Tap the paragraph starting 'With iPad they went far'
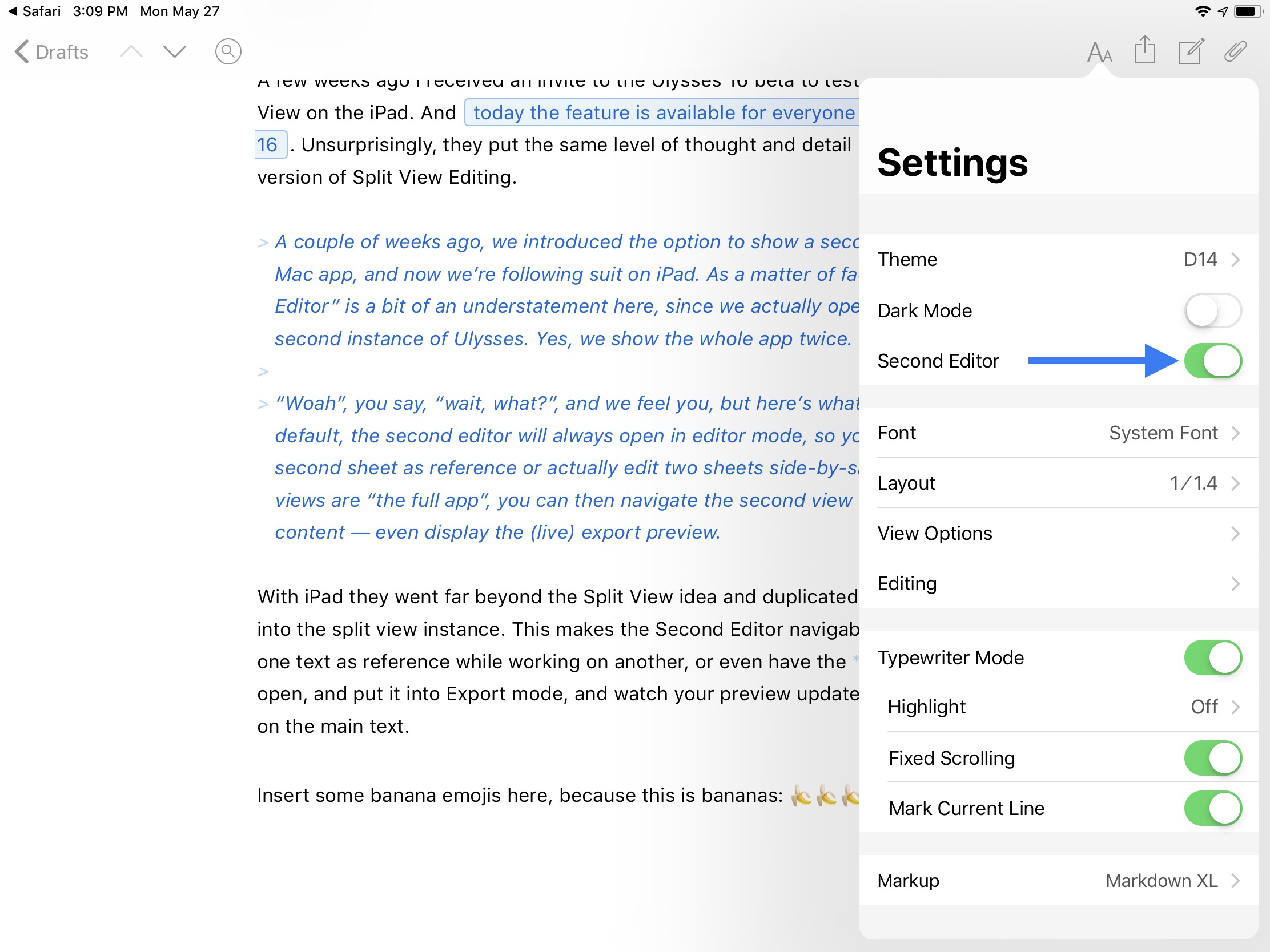1270x952 pixels. pyautogui.click(x=557, y=597)
